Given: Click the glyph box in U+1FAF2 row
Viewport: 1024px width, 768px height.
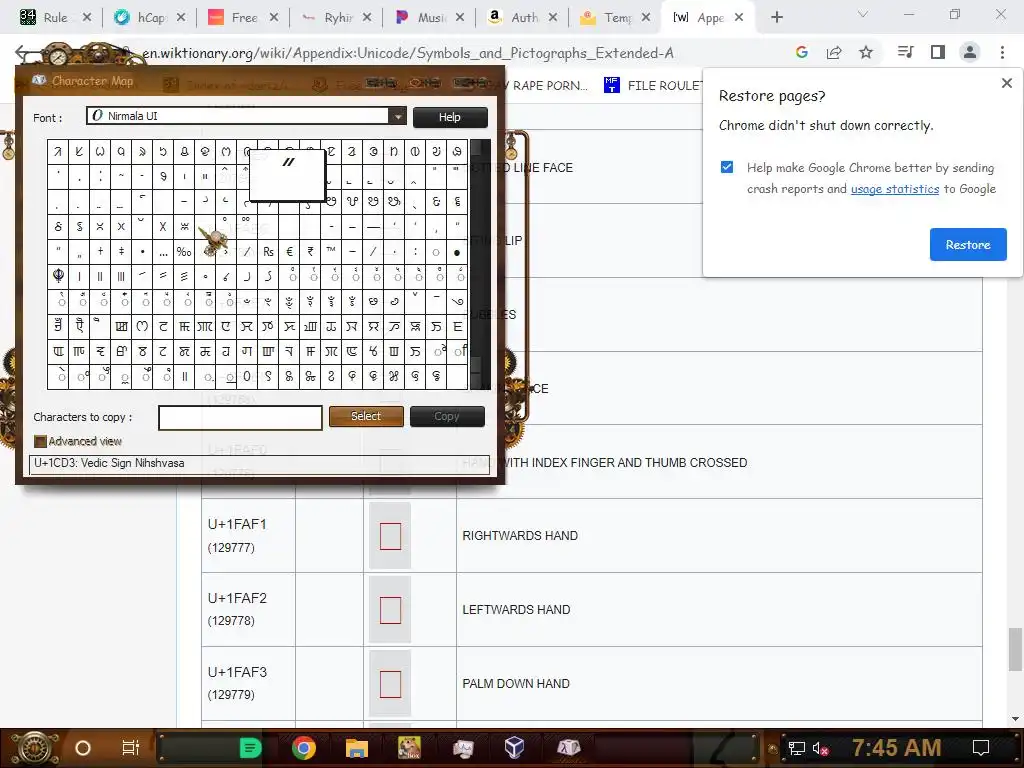Looking at the screenshot, I should (x=390, y=610).
